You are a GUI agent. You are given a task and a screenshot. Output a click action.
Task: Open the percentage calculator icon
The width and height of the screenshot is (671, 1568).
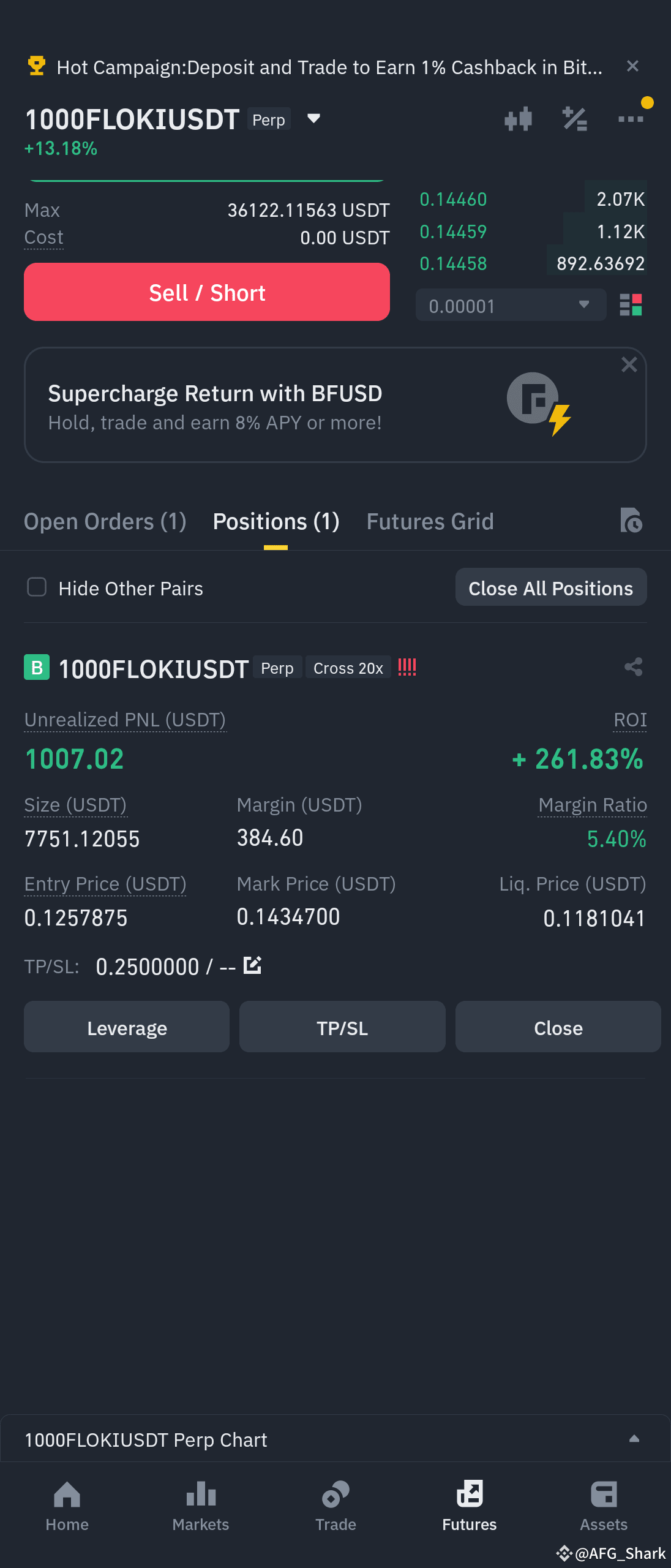pos(575,119)
